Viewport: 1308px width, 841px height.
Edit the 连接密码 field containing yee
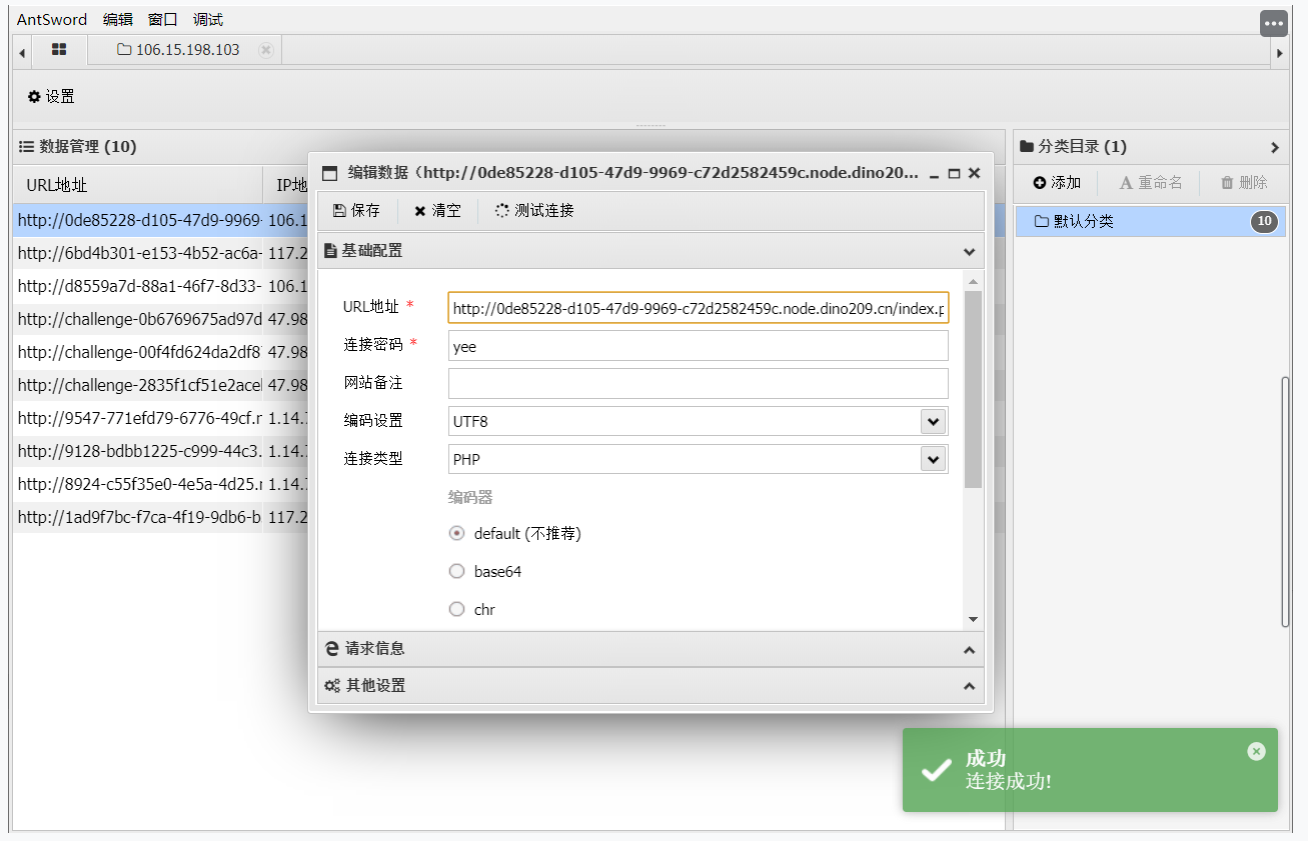pos(698,346)
